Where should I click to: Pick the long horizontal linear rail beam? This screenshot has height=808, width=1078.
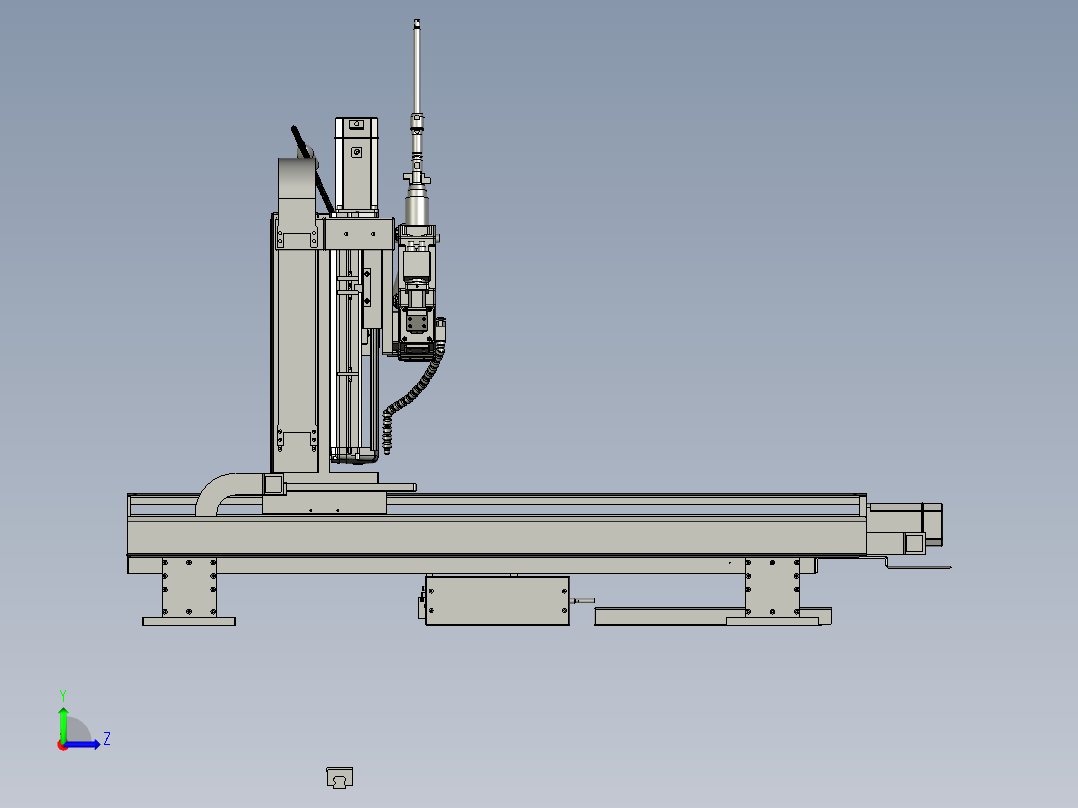(496, 536)
